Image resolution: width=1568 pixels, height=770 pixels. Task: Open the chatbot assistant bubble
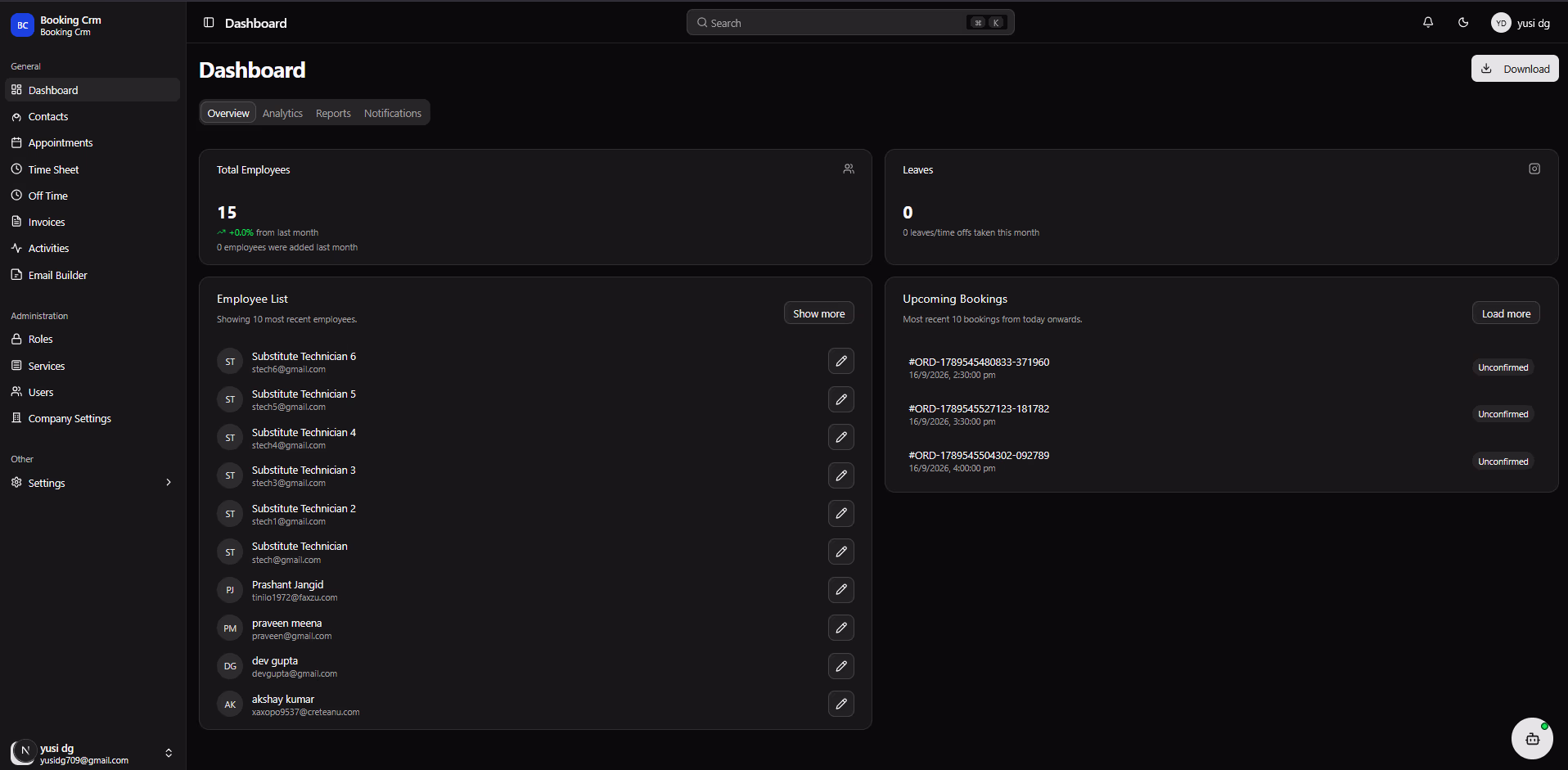click(1532, 739)
